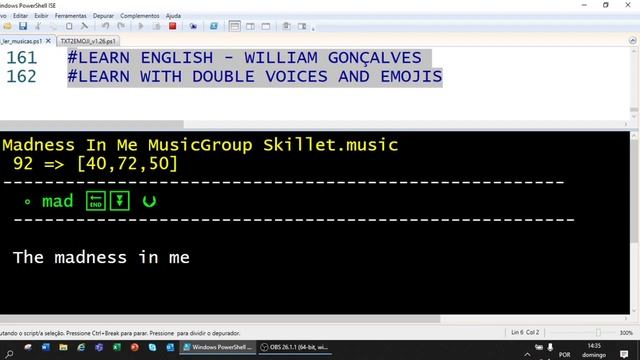Screen dimensions: 640x360
Task: Open the Exibir menu
Action: (x=41, y=16)
